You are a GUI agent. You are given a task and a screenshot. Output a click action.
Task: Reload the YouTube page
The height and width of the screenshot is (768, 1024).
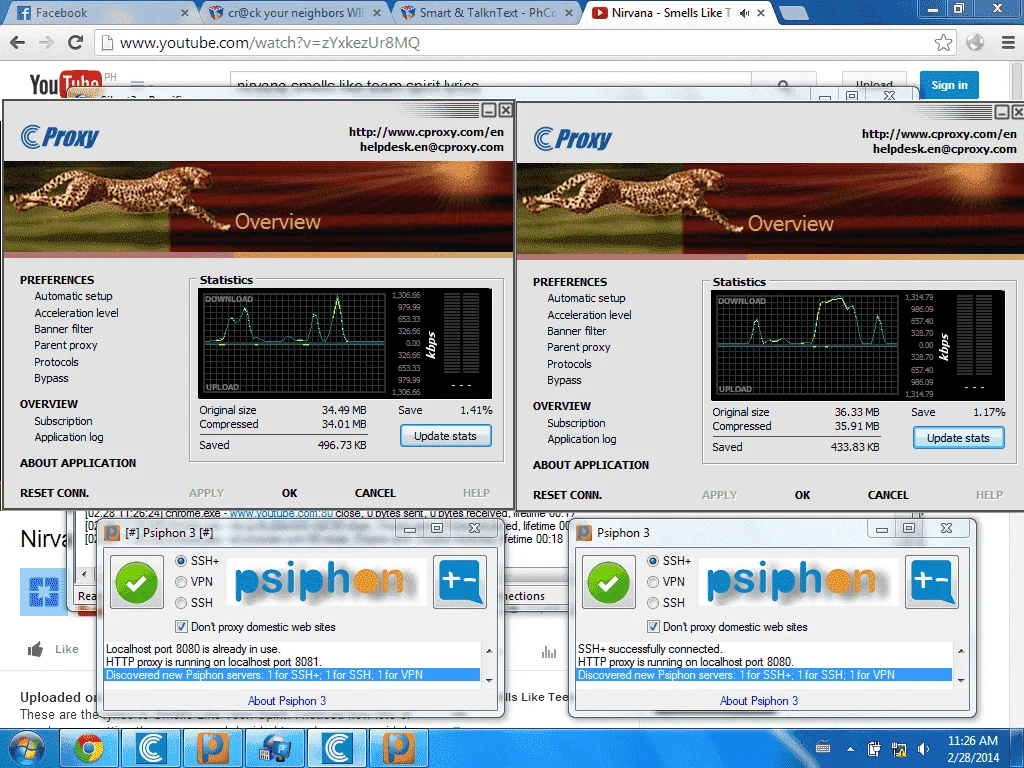(76, 43)
